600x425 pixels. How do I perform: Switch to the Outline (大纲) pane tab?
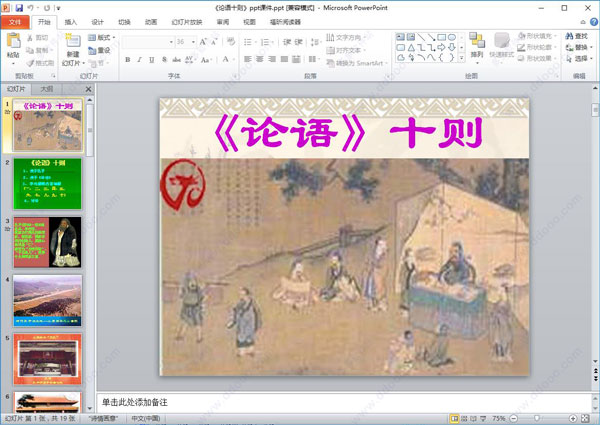[x=47, y=89]
